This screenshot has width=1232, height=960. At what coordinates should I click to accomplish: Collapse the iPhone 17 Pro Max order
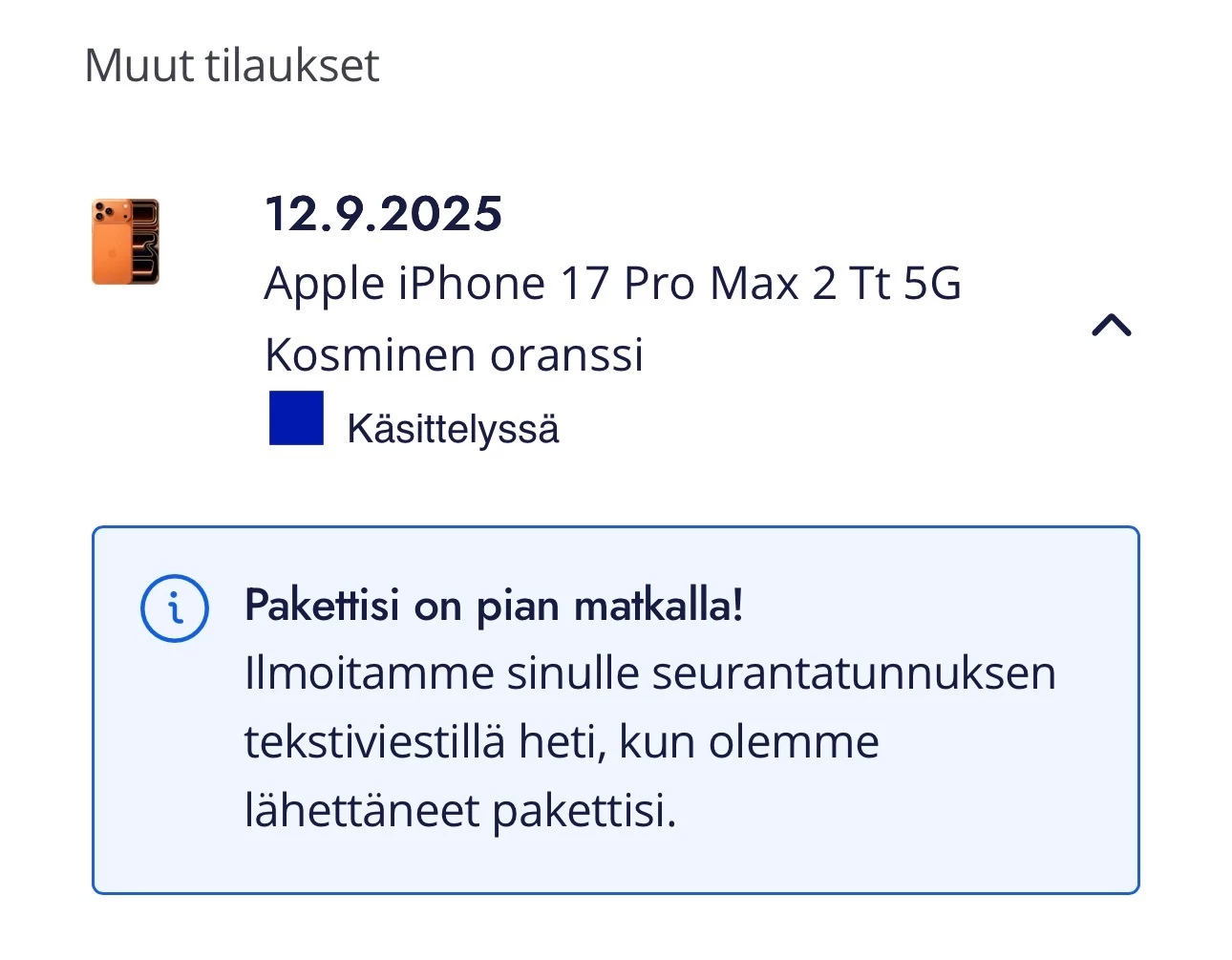1111,326
